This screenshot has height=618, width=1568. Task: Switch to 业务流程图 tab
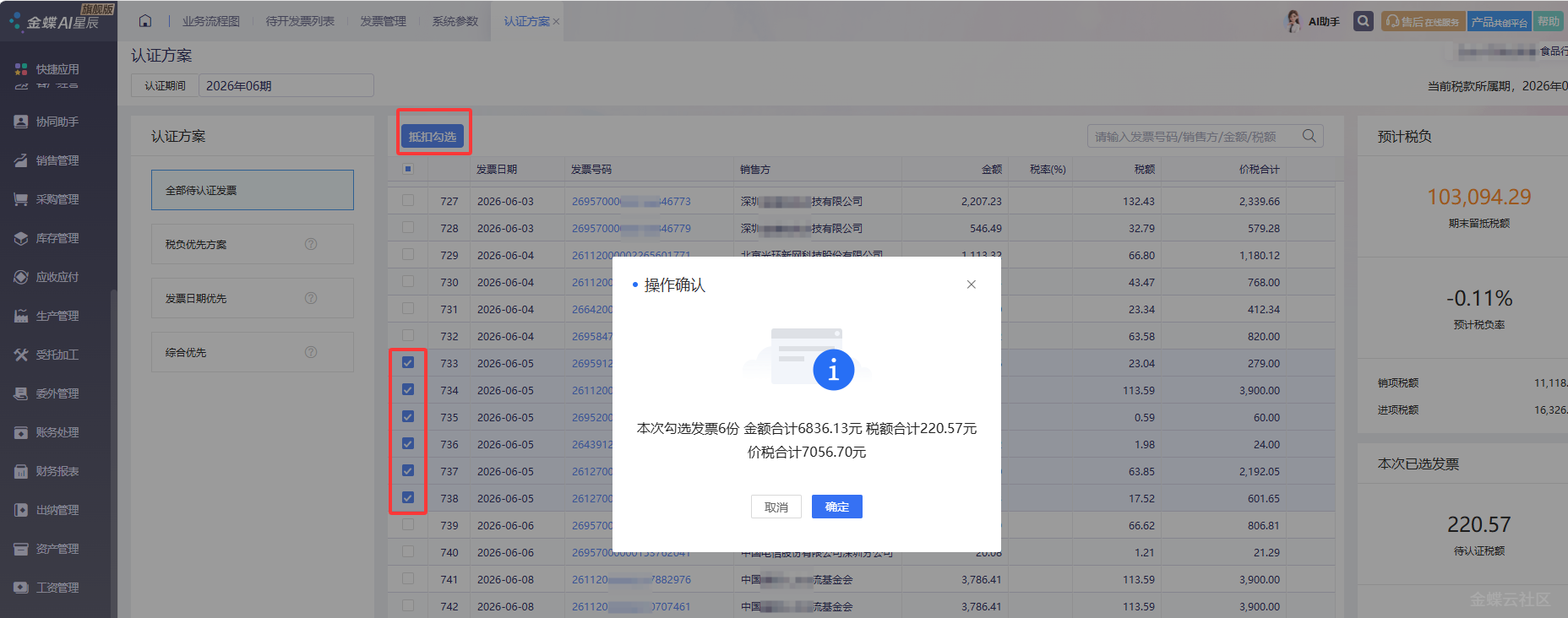pos(211,21)
